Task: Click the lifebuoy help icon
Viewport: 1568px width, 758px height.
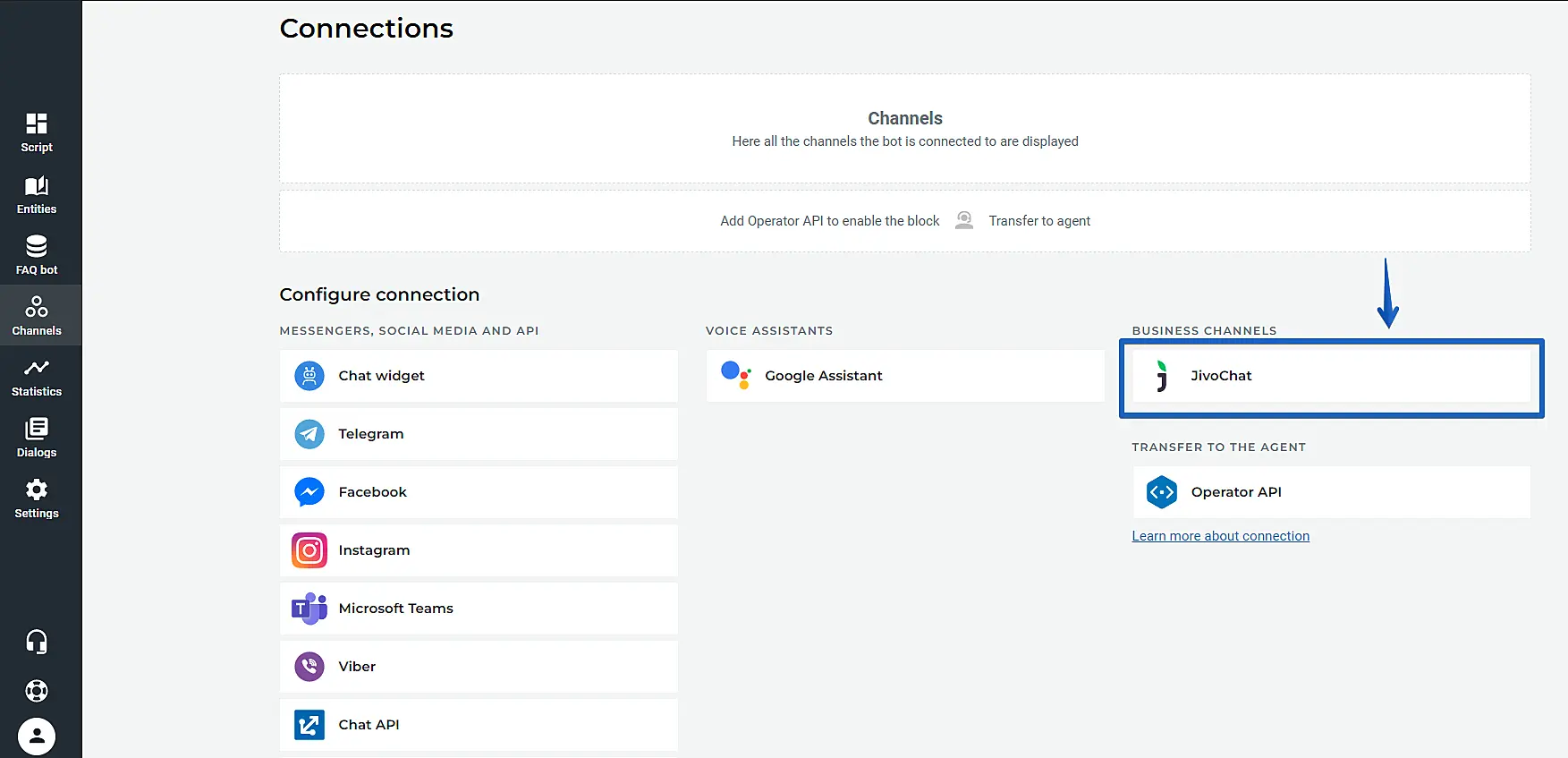Action: 37,691
